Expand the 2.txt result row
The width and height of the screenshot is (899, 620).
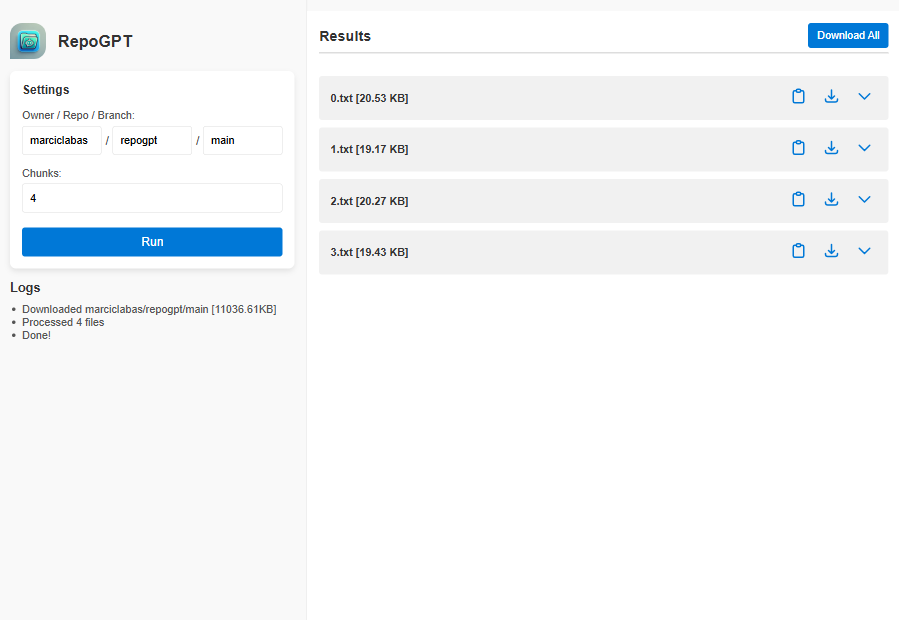coord(864,200)
